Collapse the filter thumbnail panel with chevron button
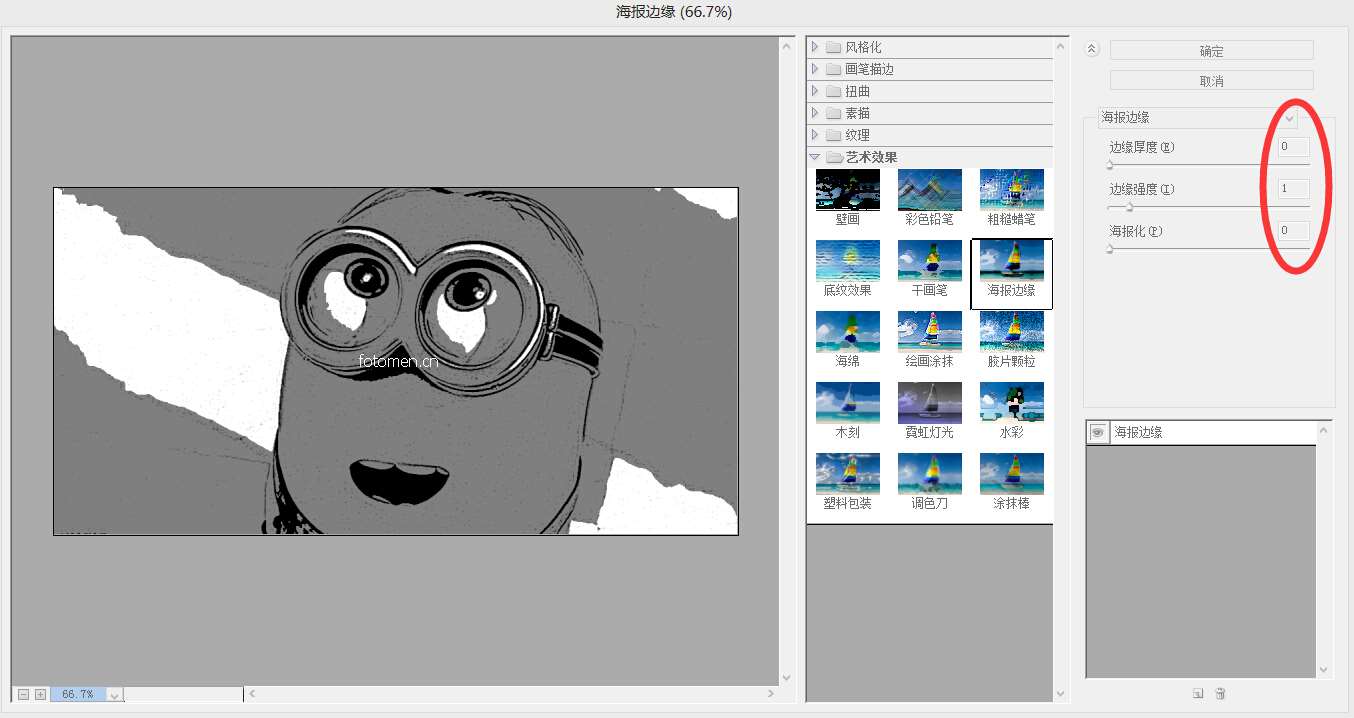The height and width of the screenshot is (718, 1354). click(x=1092, y=48)
